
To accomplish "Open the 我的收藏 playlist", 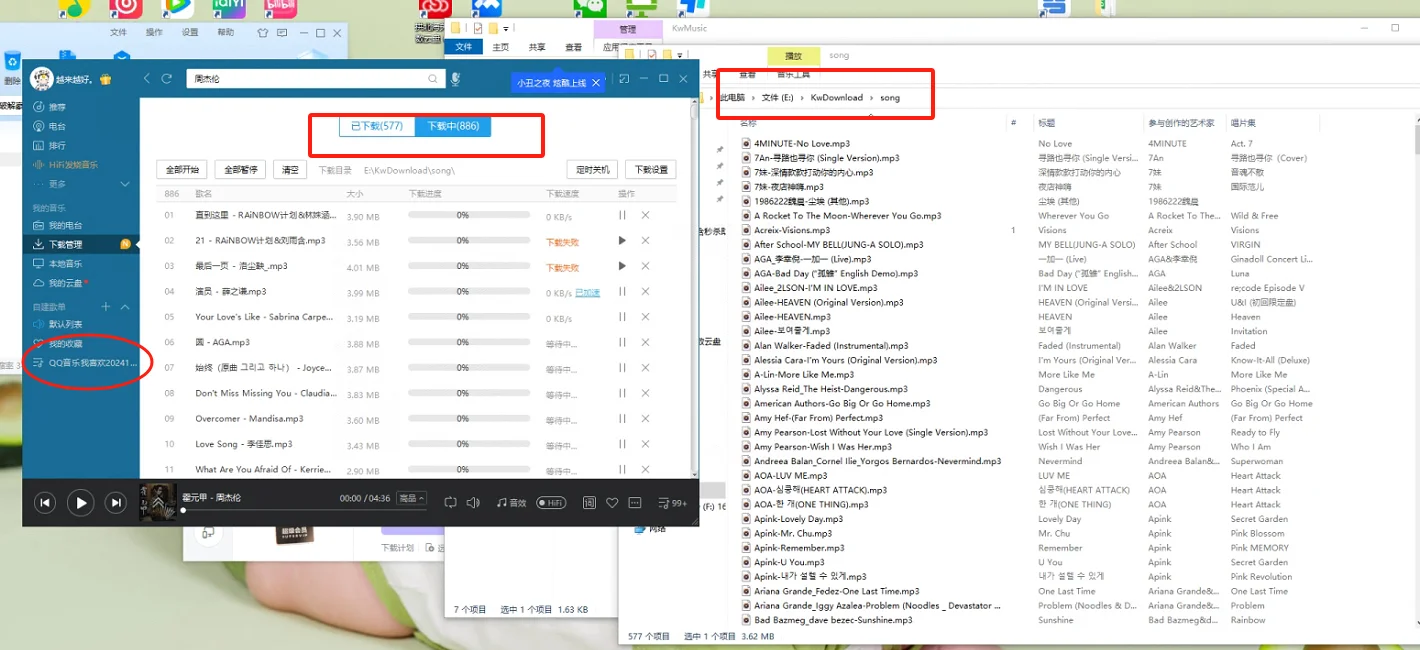I will pos(65,344).
